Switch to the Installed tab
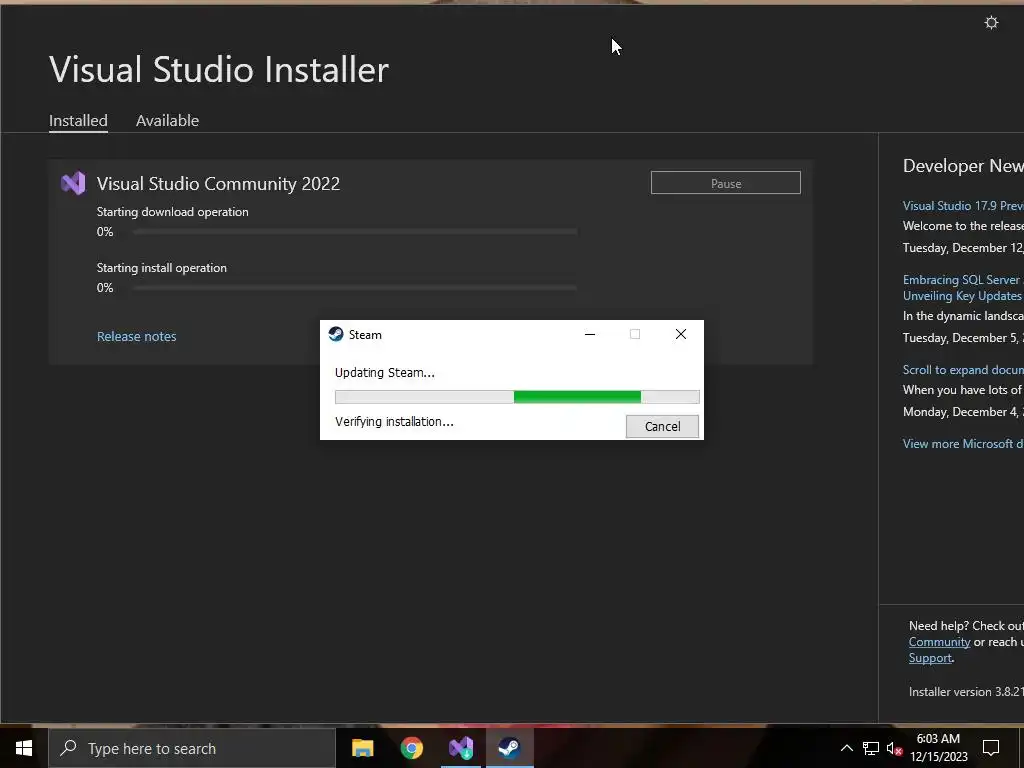This screenshot has width=1024, height=768. coord(78,121)
